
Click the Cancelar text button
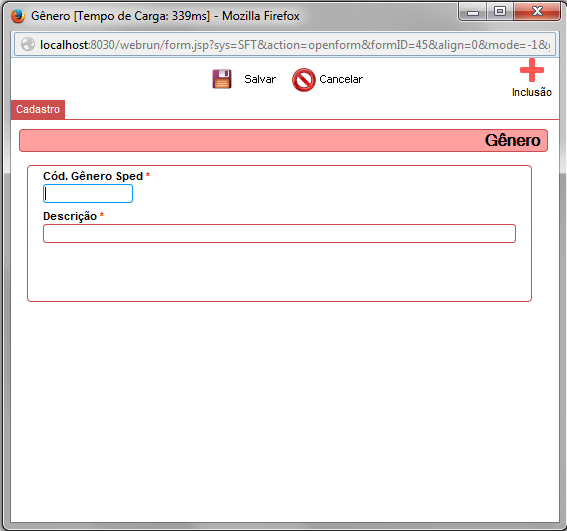point(341,79)
